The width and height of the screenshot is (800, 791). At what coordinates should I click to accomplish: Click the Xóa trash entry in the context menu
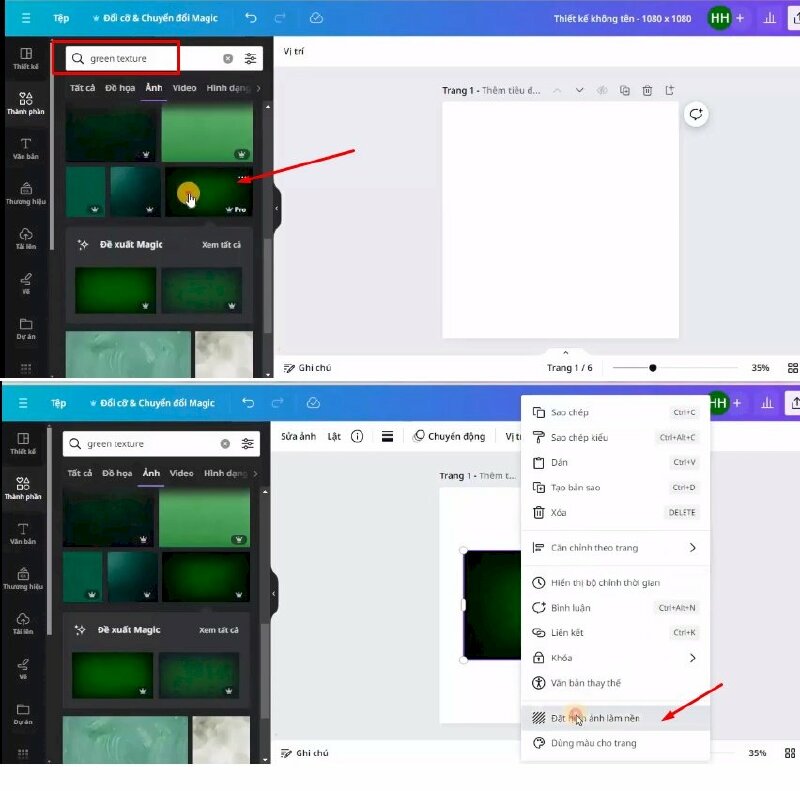[558, 512]
